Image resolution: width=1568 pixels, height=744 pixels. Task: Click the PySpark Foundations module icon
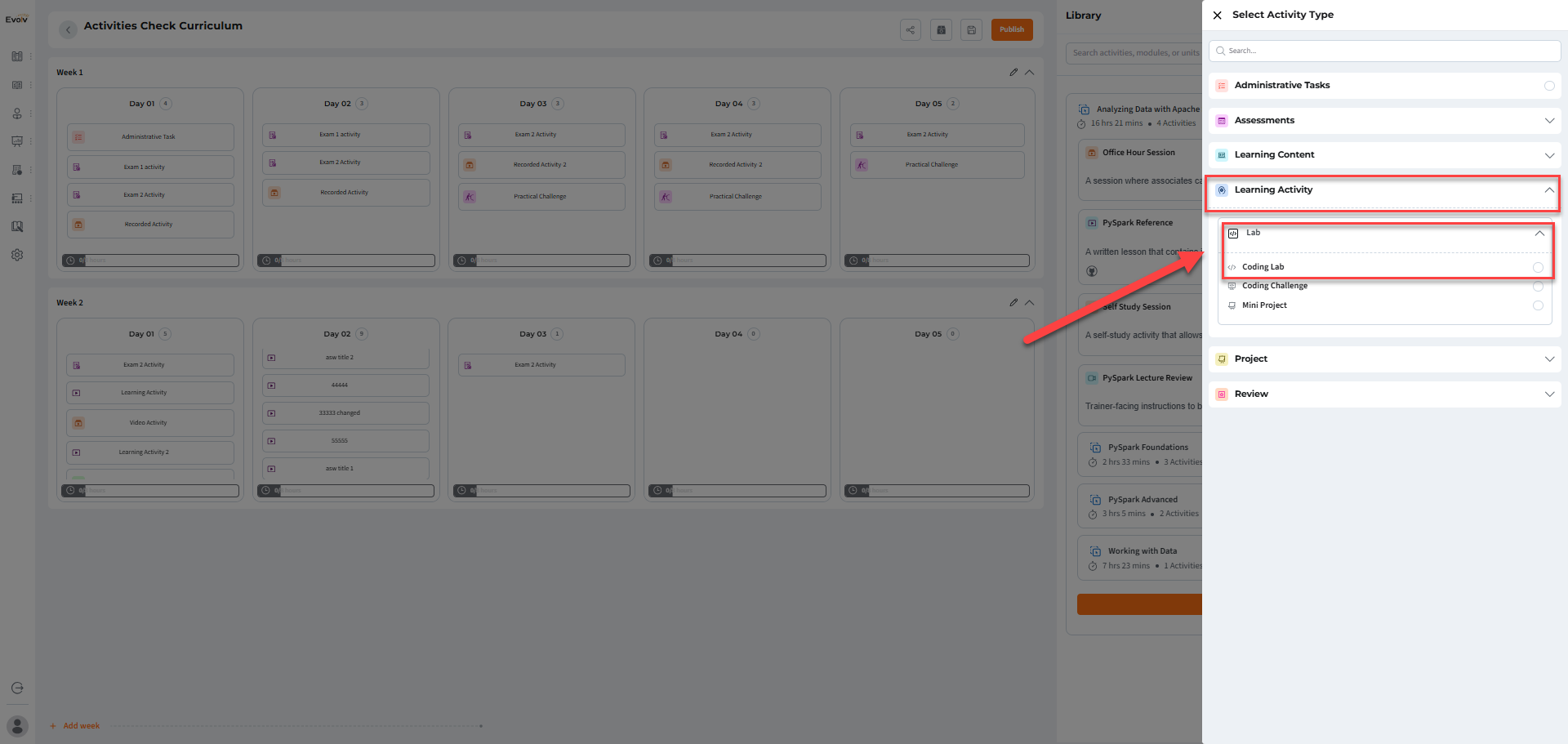click(1095, 448)
